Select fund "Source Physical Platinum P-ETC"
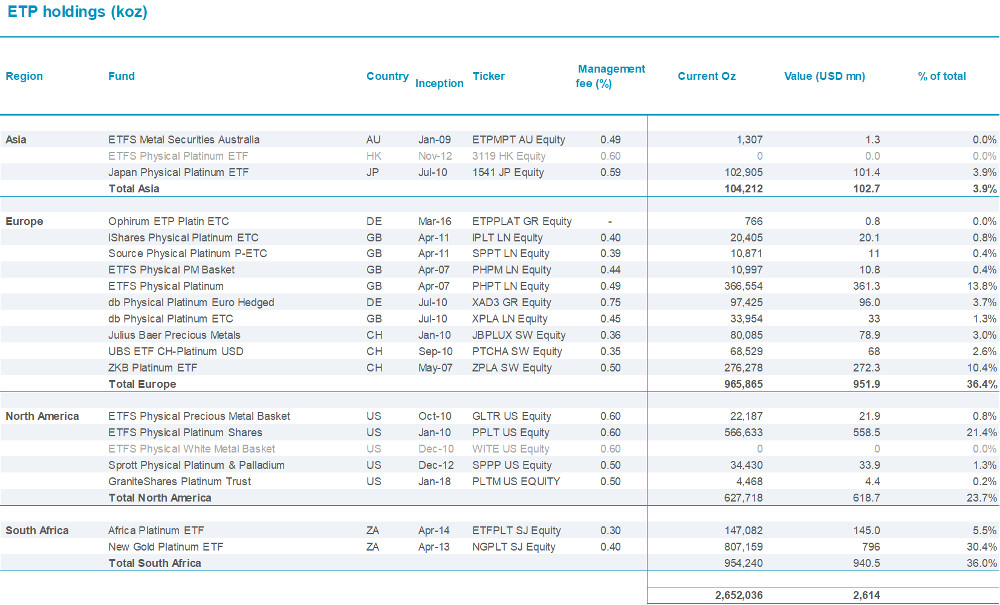This screenshot has width=1000, height=605. (x=188, y=254)
